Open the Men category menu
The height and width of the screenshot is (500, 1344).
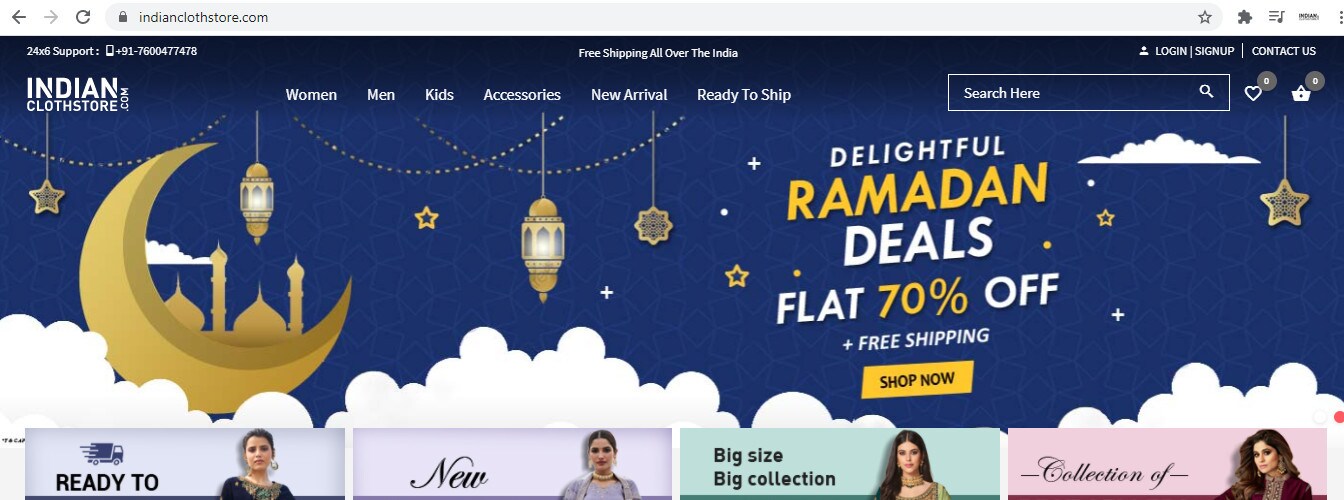(x=381, y=95)
